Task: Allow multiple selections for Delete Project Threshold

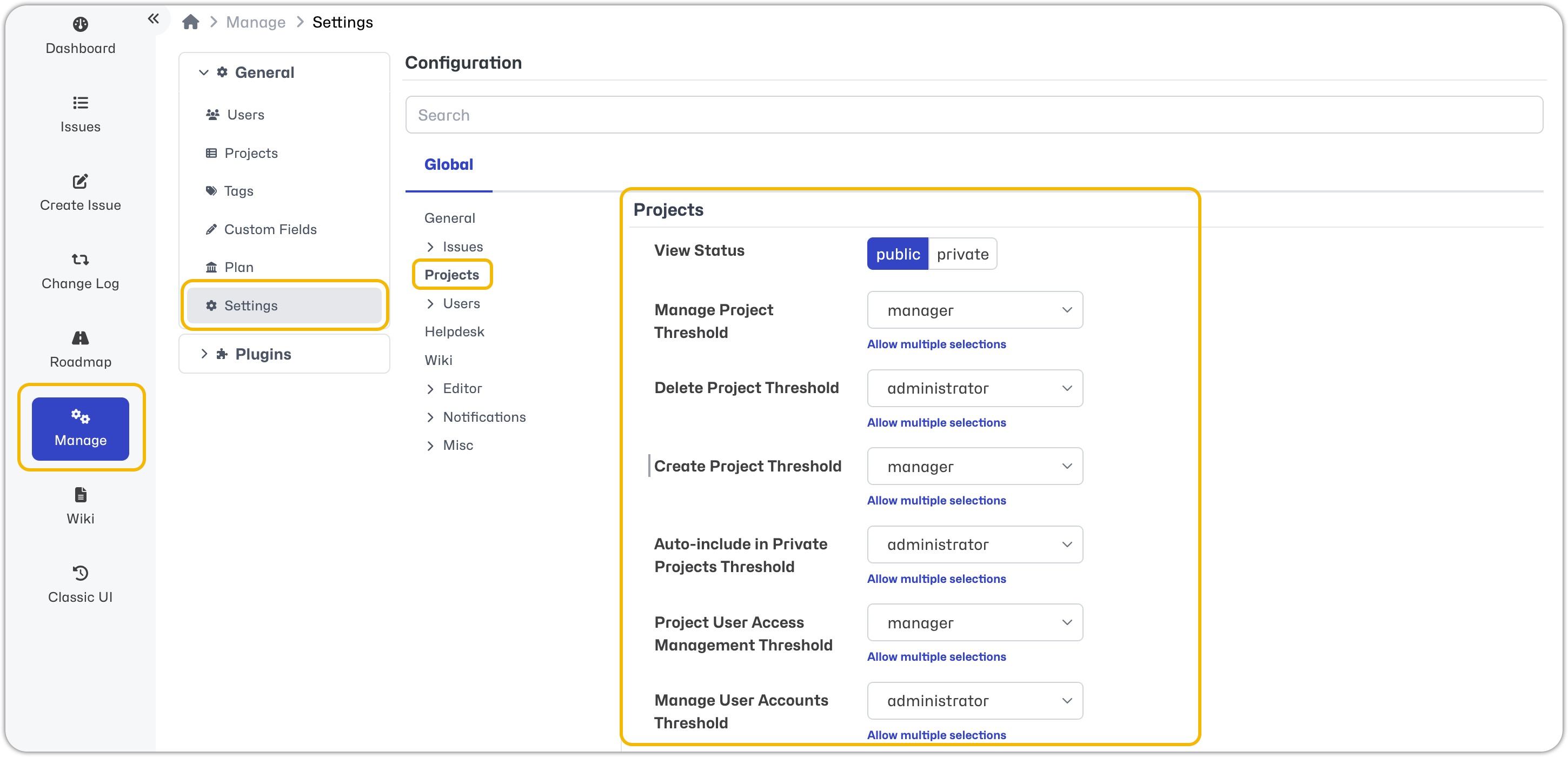Action: (x=936, y=422)
